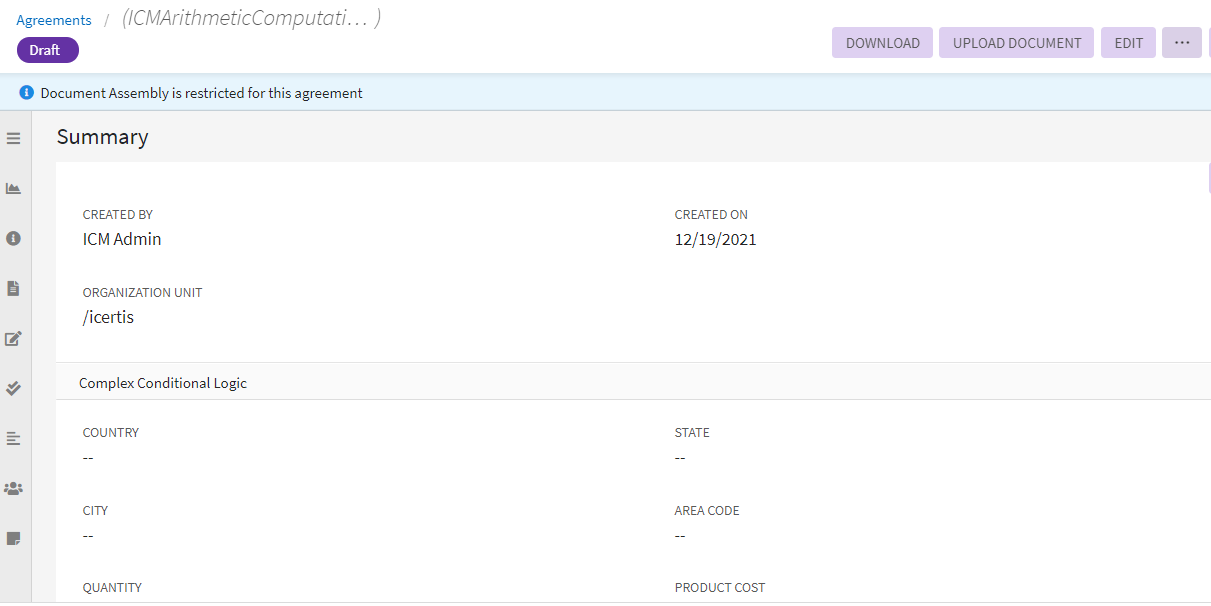Click the Draft status badge
1211x606 pixels.
tap(47, 50)
